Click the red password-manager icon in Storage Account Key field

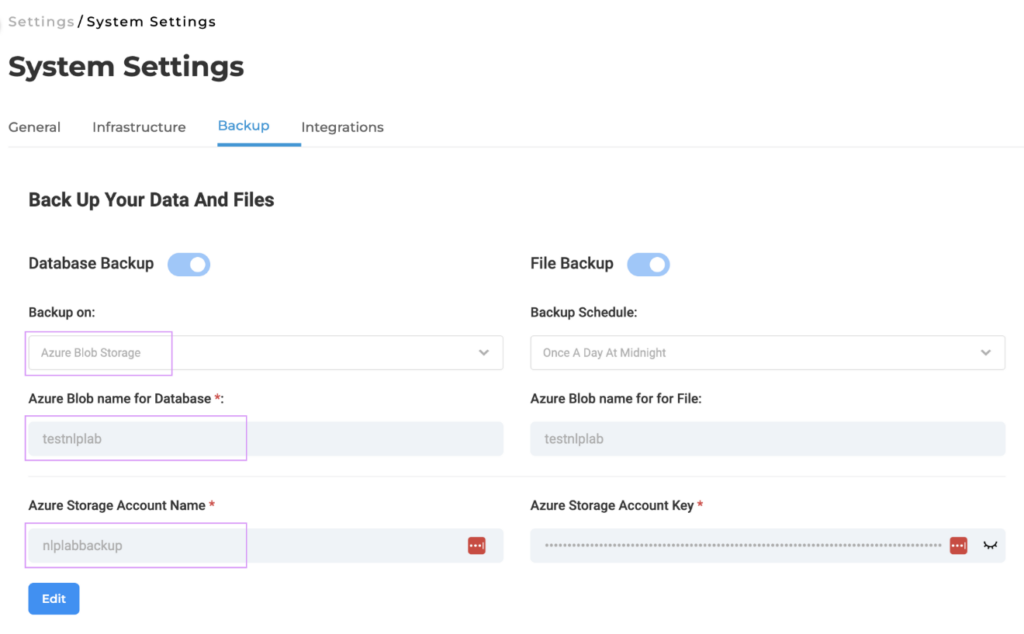[x=958, y=545]
